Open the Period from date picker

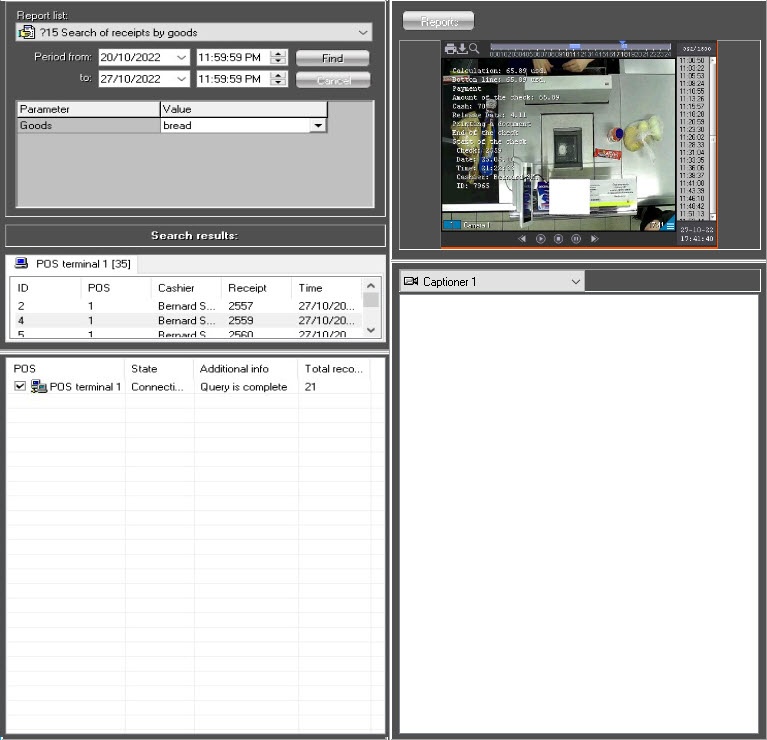pyautogui.click(x=181, y=58)
